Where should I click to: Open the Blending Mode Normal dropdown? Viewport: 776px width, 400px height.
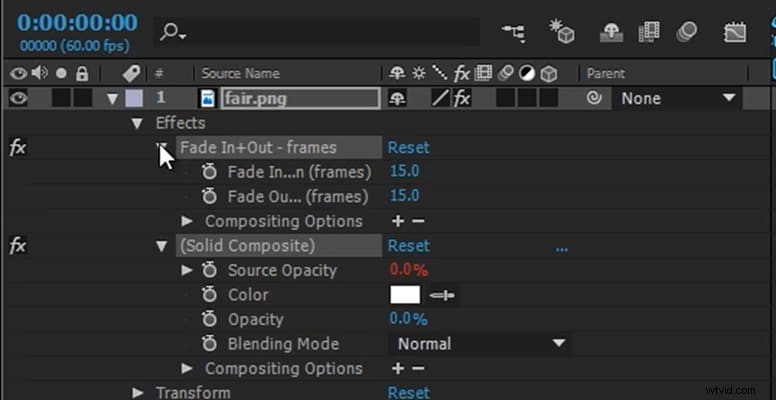coord(480,344)
